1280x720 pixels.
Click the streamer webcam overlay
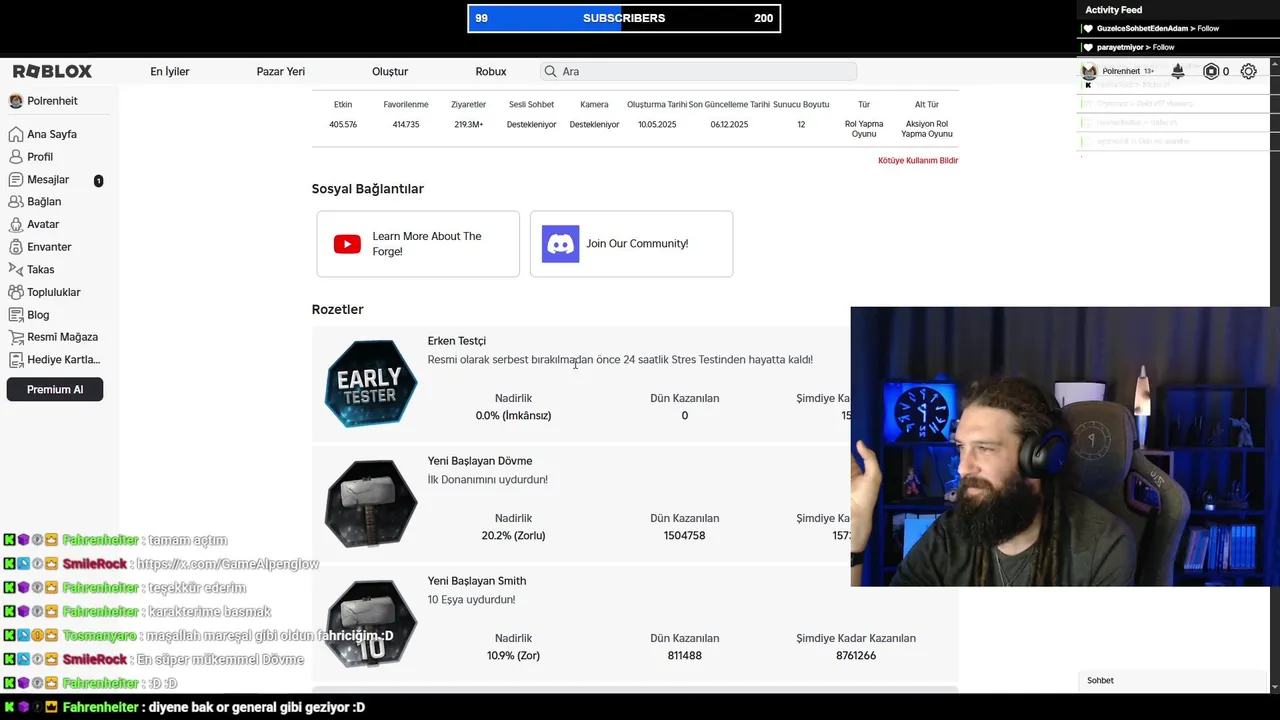pyautogui.click(x=1065, y=446)
